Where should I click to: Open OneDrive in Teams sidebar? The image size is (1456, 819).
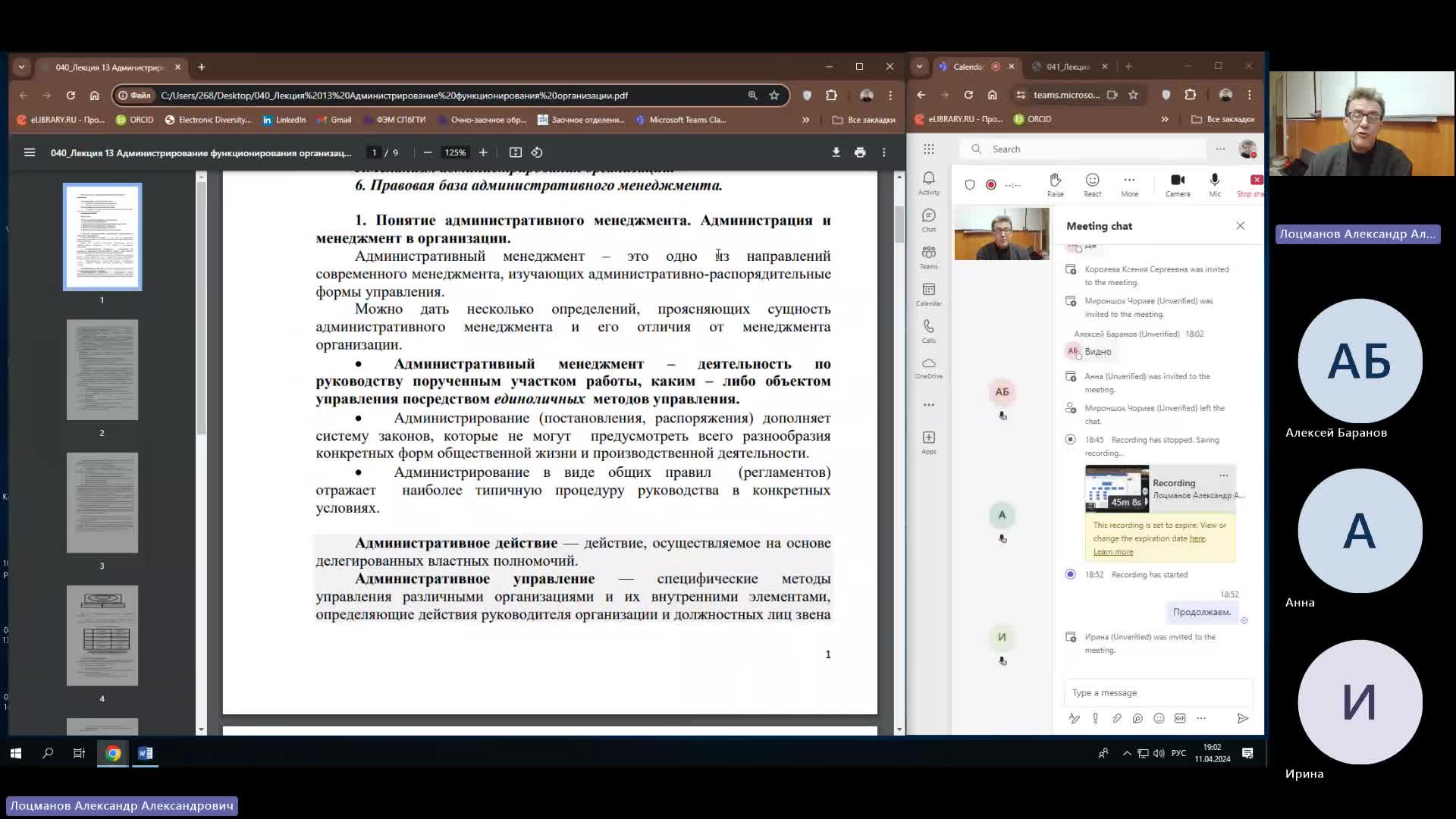pyautogui.click(x=929, y=368)
